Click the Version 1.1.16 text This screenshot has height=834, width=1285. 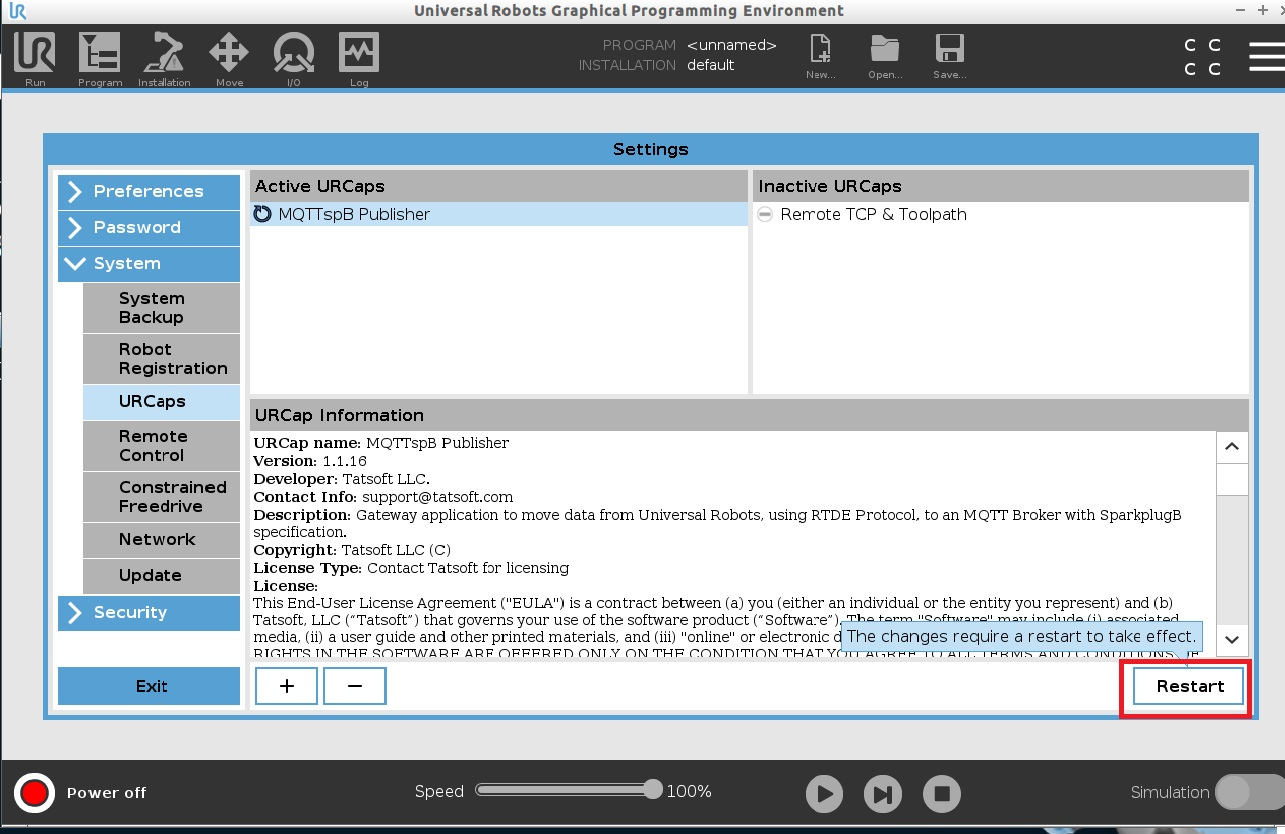click(310, 461)
